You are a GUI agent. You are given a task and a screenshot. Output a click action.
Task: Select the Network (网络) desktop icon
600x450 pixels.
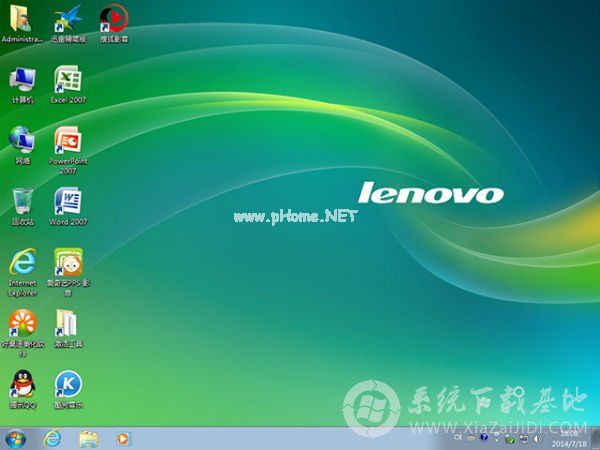[23, 146]
